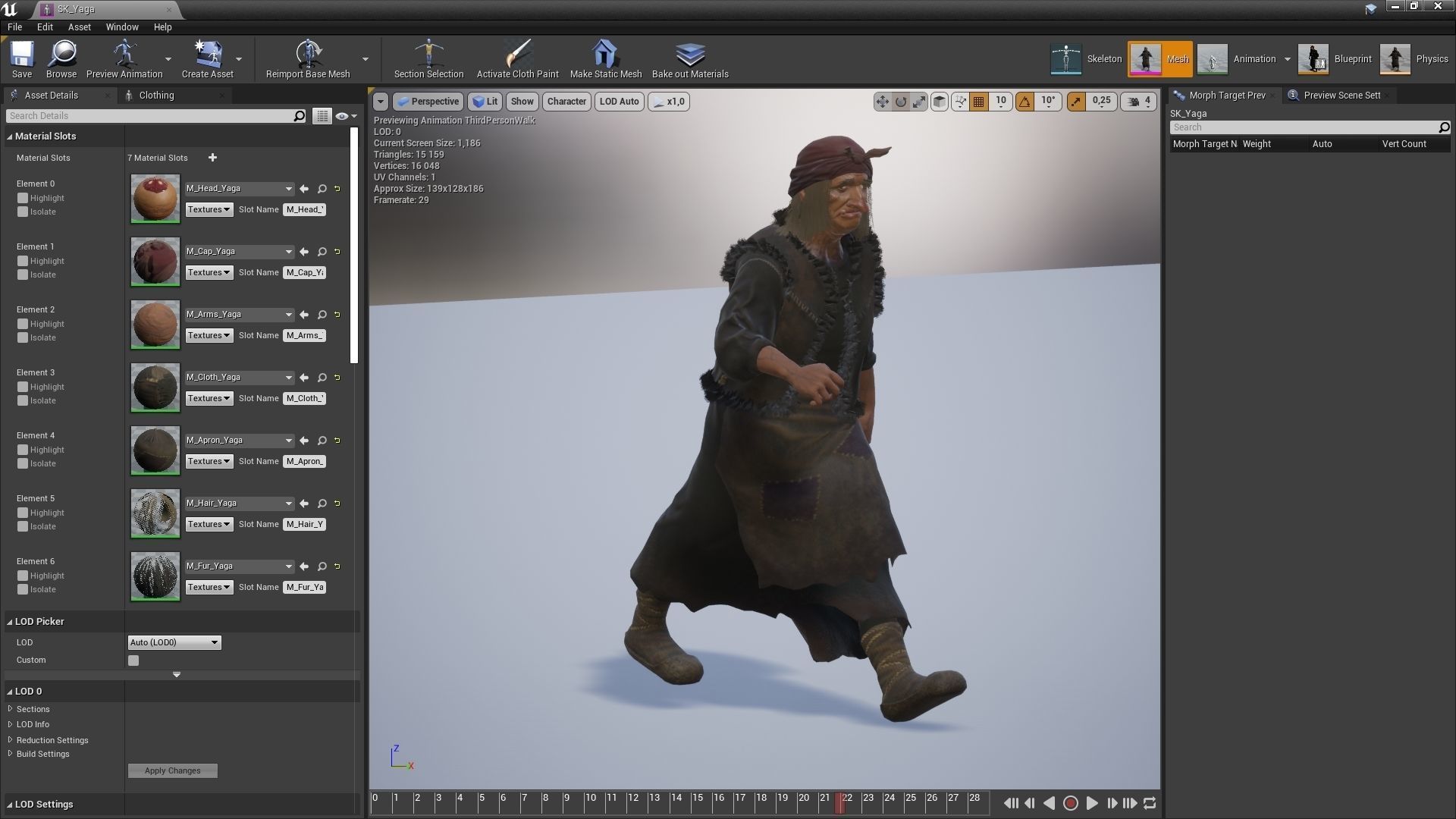
Task: Check the Custom LOD checkbox
Action: click(x=133, y=661)
